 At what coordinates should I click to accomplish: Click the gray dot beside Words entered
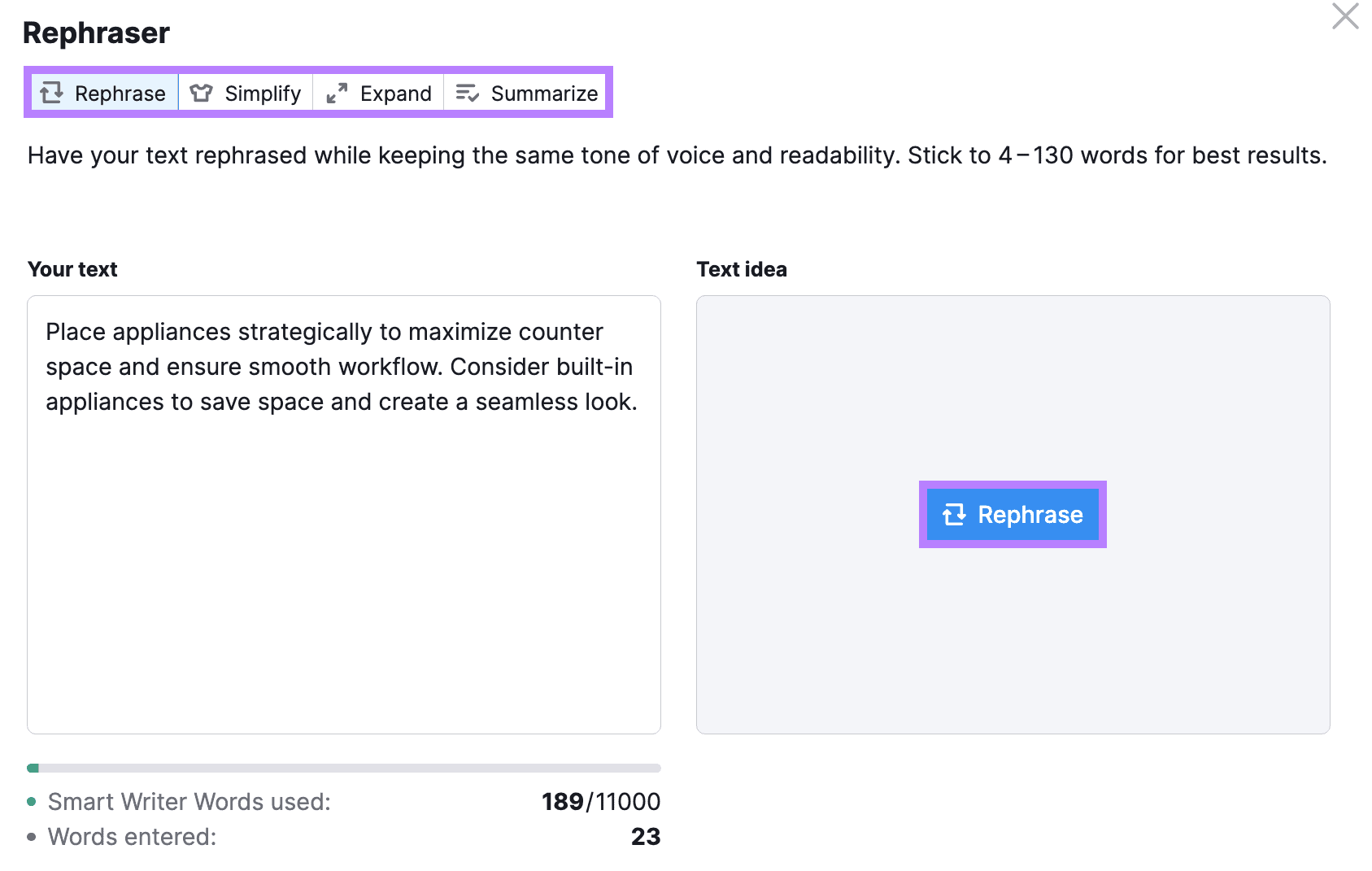click(32, 837)
